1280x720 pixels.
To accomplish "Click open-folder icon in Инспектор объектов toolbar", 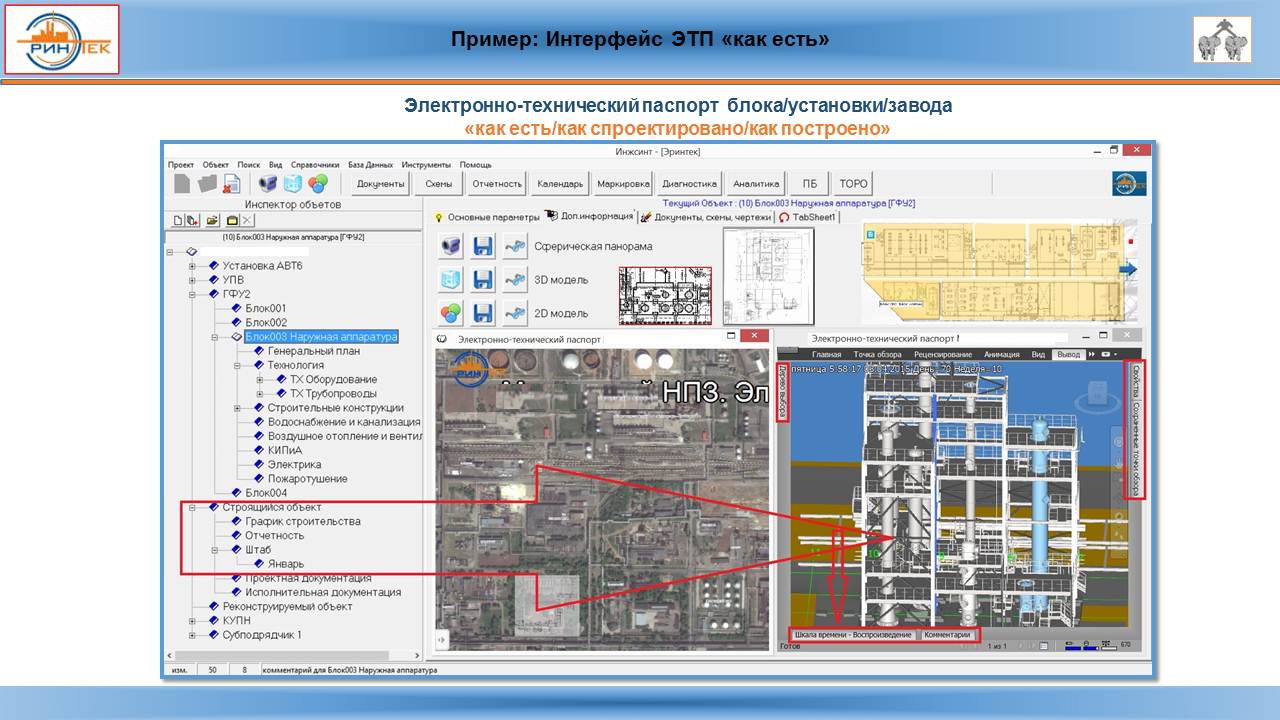I will [x=212, y=220].
